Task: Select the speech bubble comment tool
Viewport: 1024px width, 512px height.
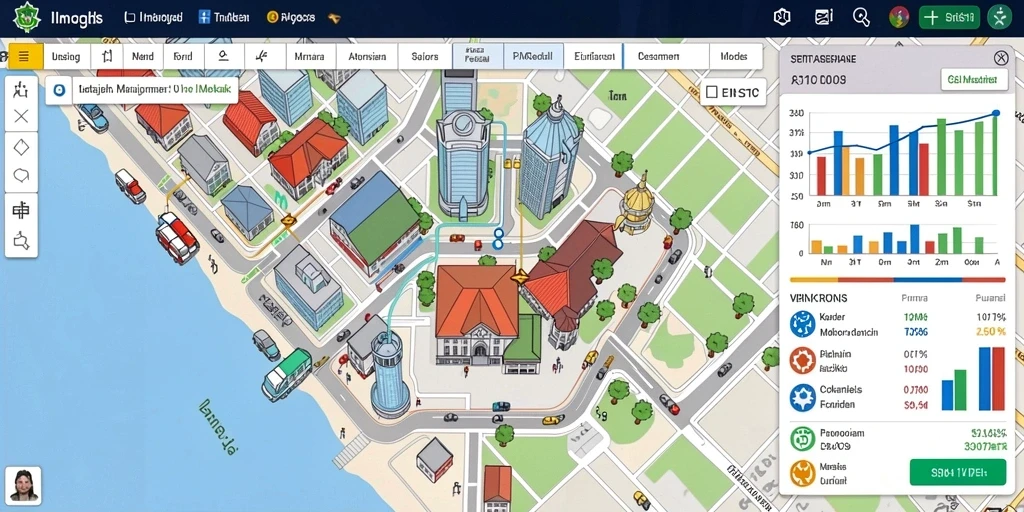Action: (21, 176)
